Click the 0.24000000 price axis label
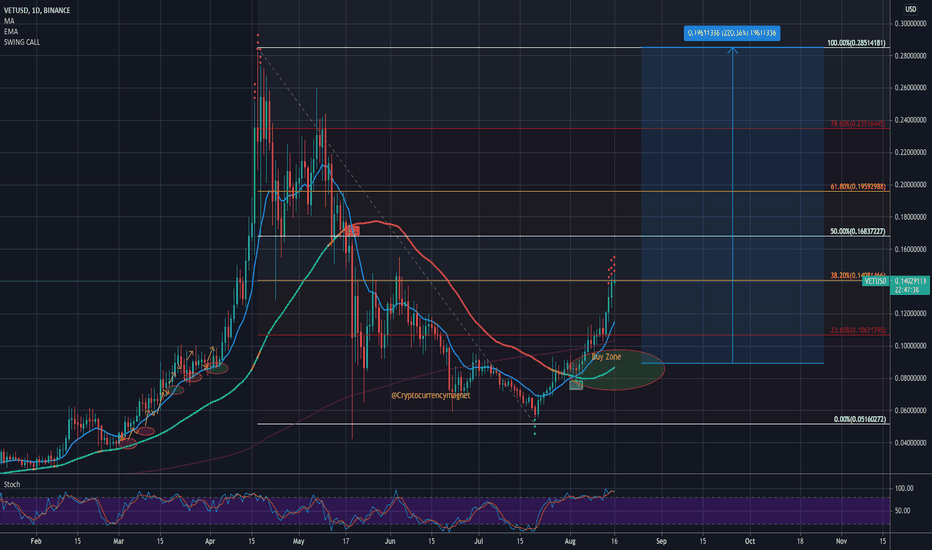 [x=910, y=120]
